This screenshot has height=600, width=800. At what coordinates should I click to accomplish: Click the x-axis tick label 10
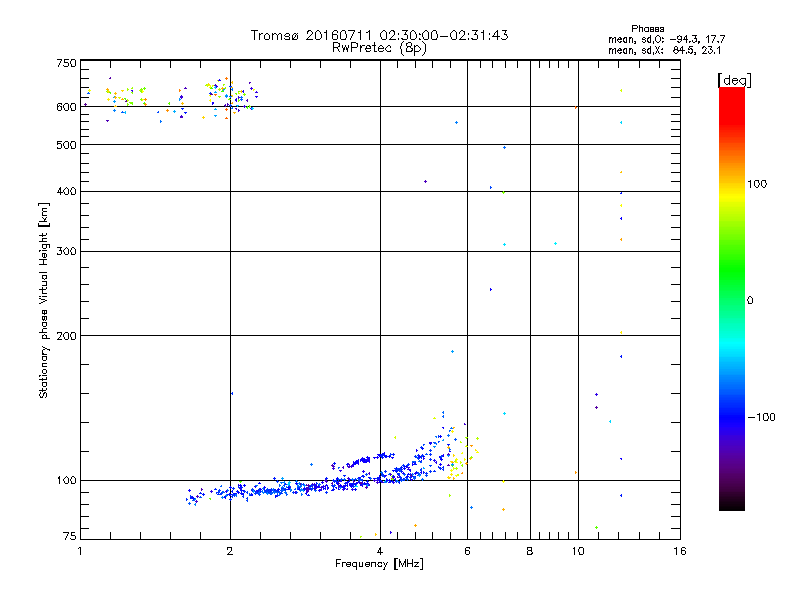pyautogui.click(x=578, y=551)
